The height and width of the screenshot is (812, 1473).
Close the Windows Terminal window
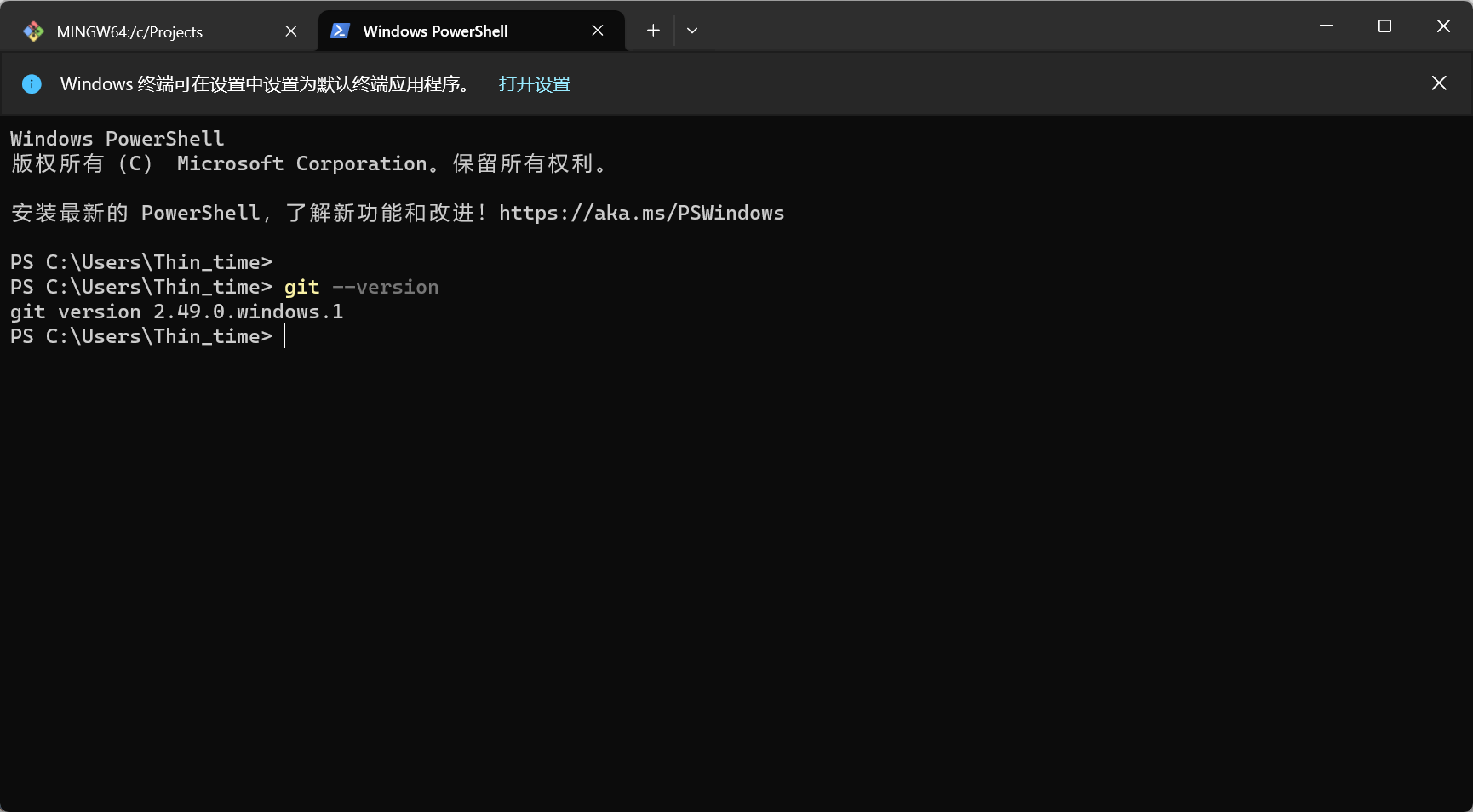[x=1443, y=26]
